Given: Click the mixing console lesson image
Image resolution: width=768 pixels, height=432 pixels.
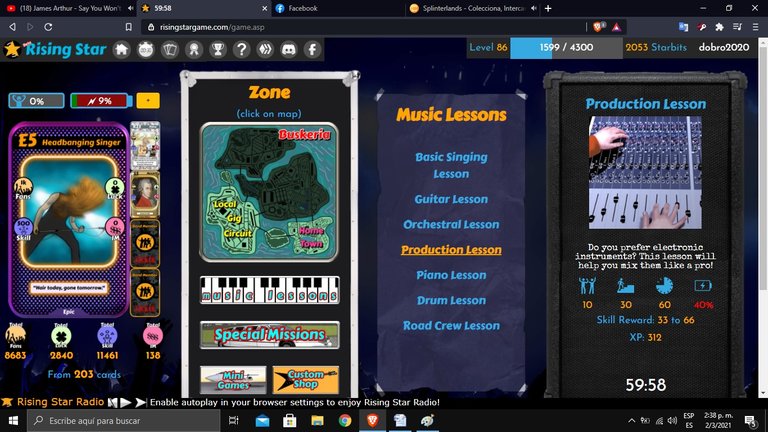Looking at the screenshot, I should pos(645,172).
